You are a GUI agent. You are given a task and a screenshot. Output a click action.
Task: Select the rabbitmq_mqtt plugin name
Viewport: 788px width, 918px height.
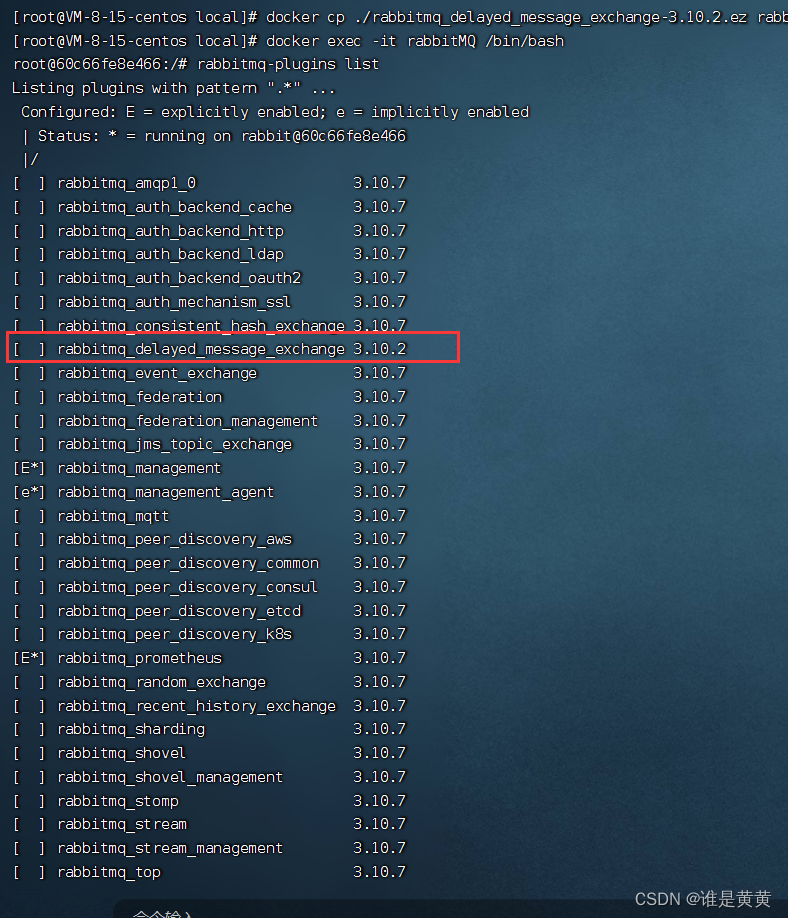113,516
